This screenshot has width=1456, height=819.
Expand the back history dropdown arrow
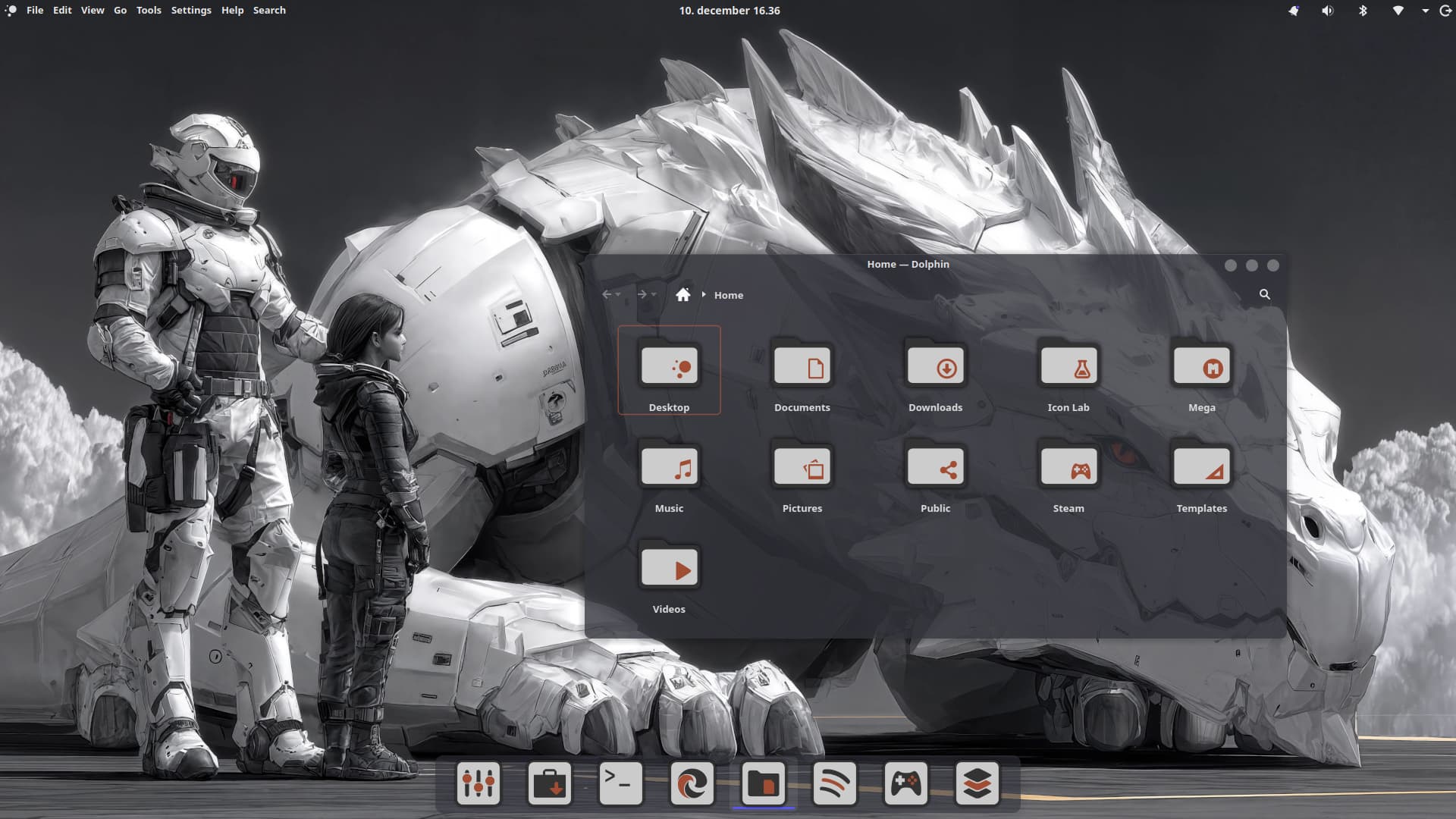click(x=619, y=295)
